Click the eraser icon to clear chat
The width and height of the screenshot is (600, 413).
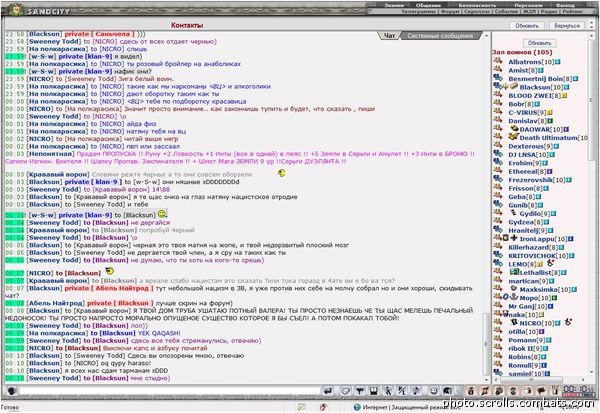[x=345, y=391]
